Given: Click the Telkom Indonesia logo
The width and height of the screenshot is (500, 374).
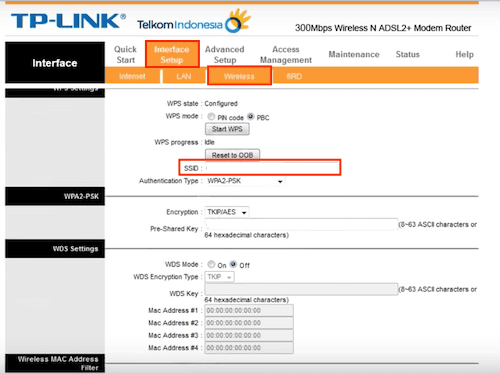Looking at the screenshot, I should (194, 22).
